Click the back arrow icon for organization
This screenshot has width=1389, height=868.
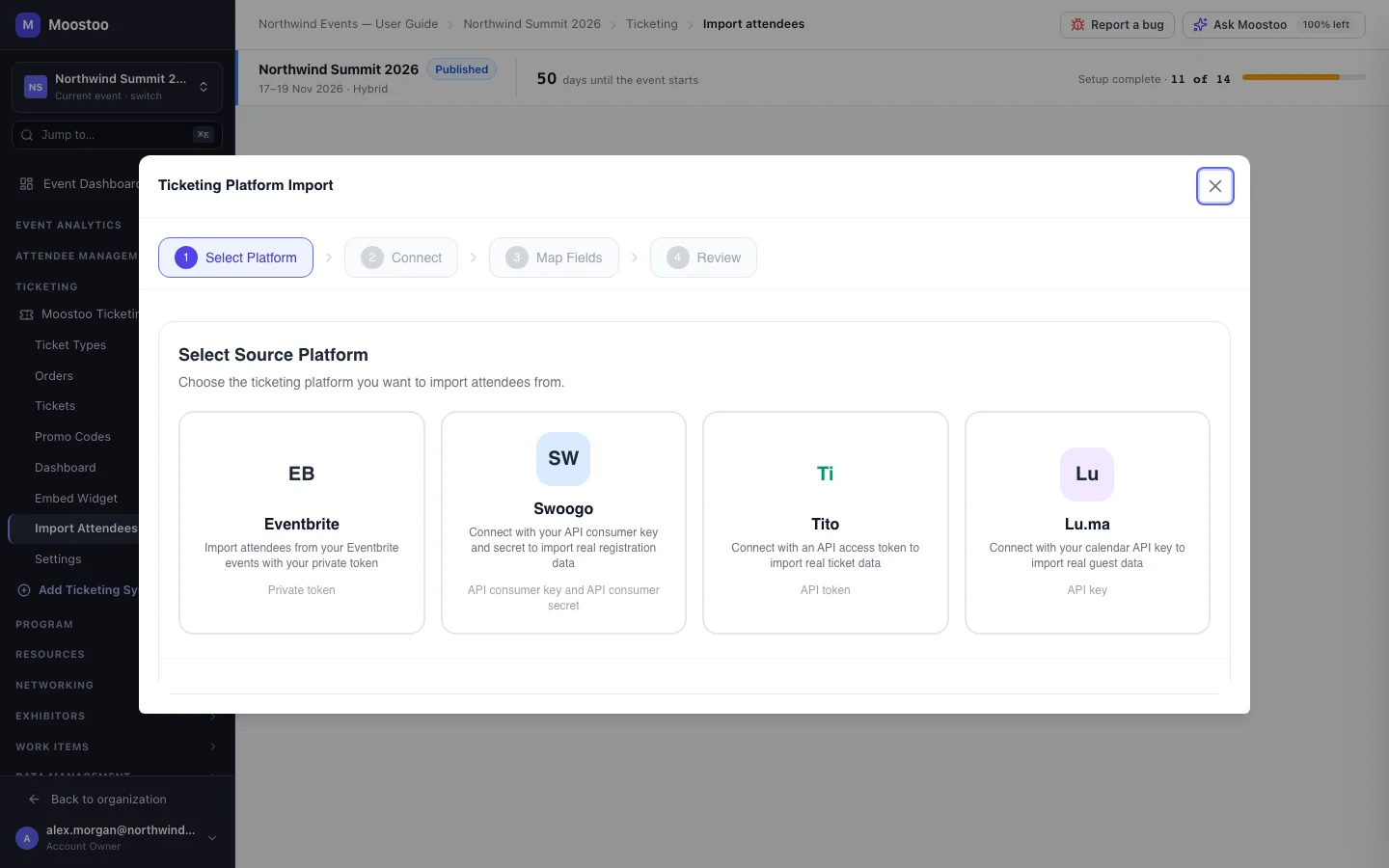click(34, 800)
